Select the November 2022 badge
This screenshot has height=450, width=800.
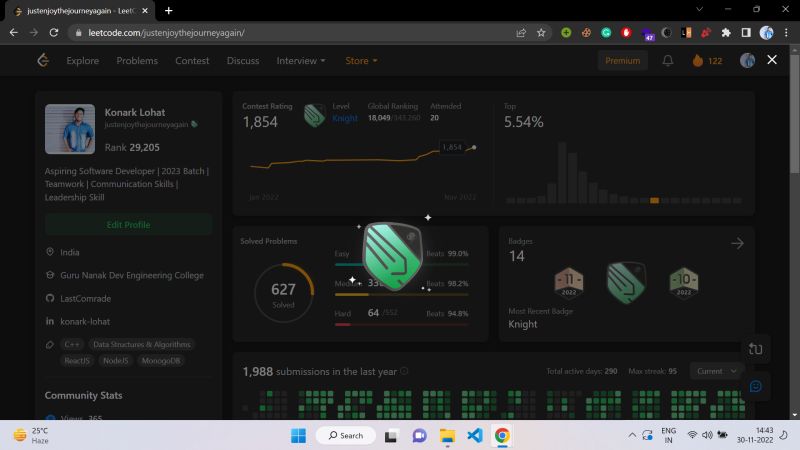click(568, 282)
